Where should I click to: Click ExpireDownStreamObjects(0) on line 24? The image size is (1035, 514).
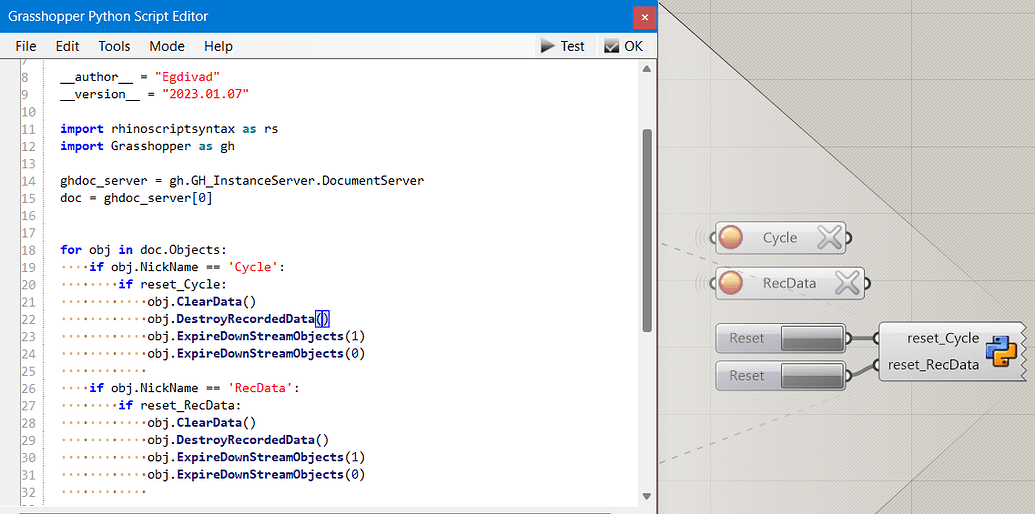(x=271, y=353)
